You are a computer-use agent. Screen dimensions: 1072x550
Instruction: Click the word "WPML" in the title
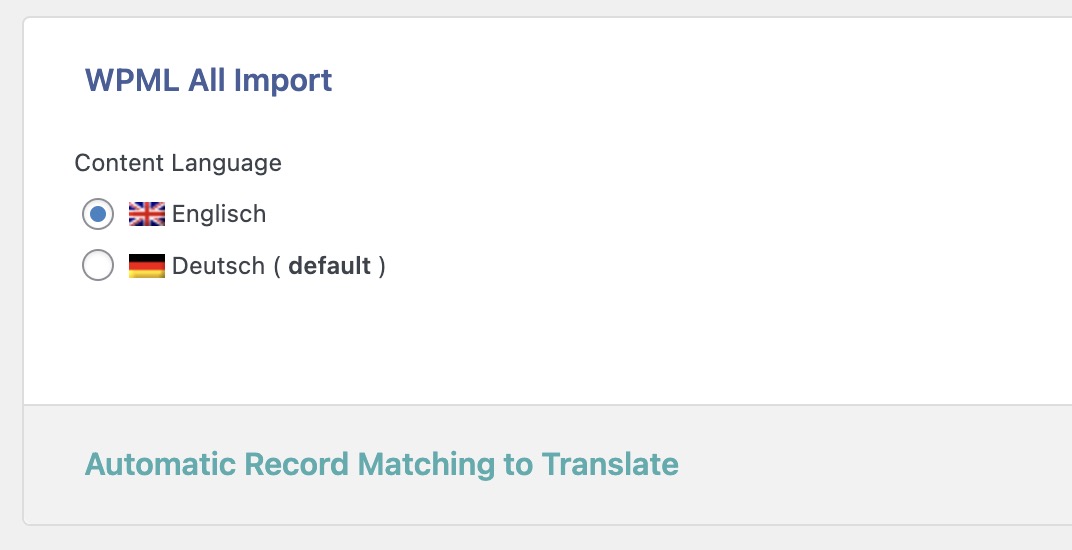[x=132, y=80]
